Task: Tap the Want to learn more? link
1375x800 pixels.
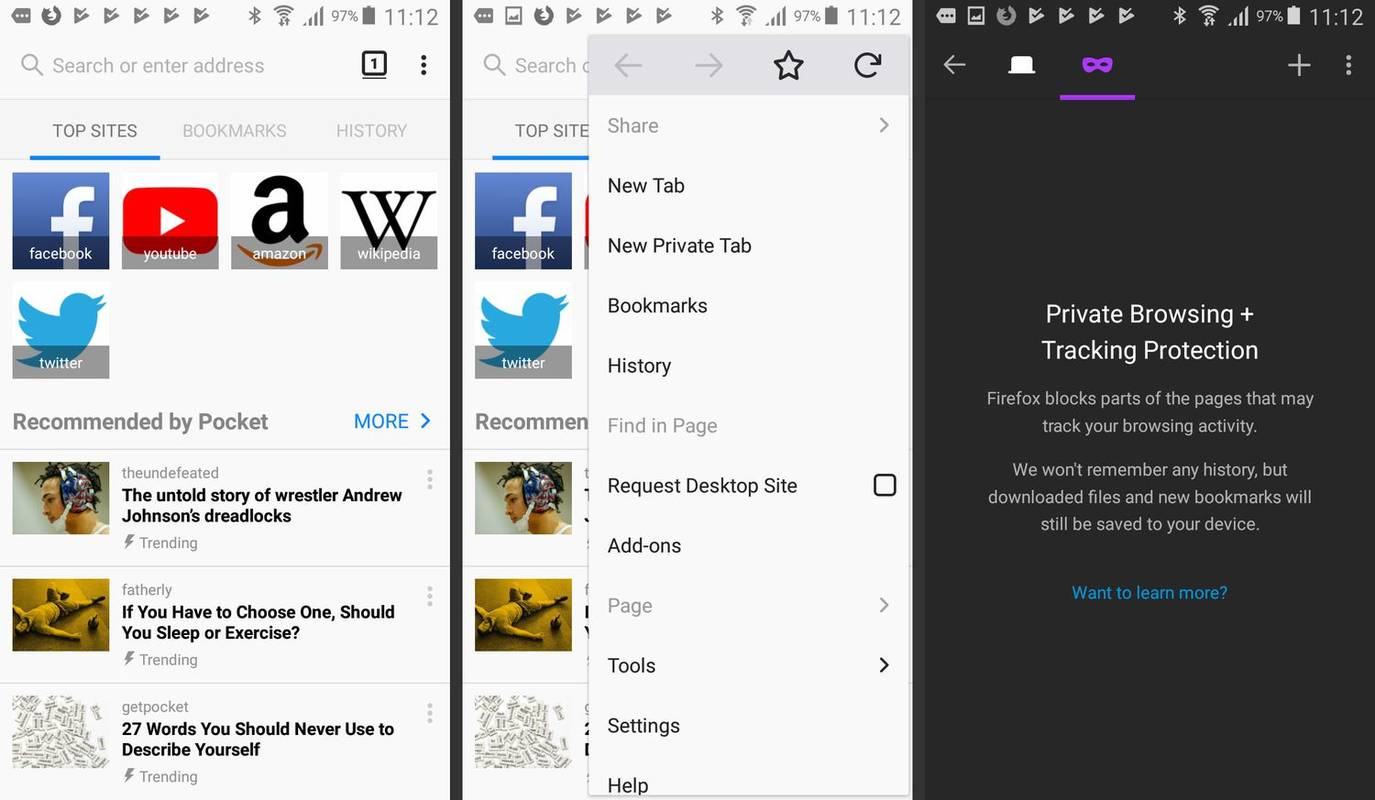Action: (1150, 593)
